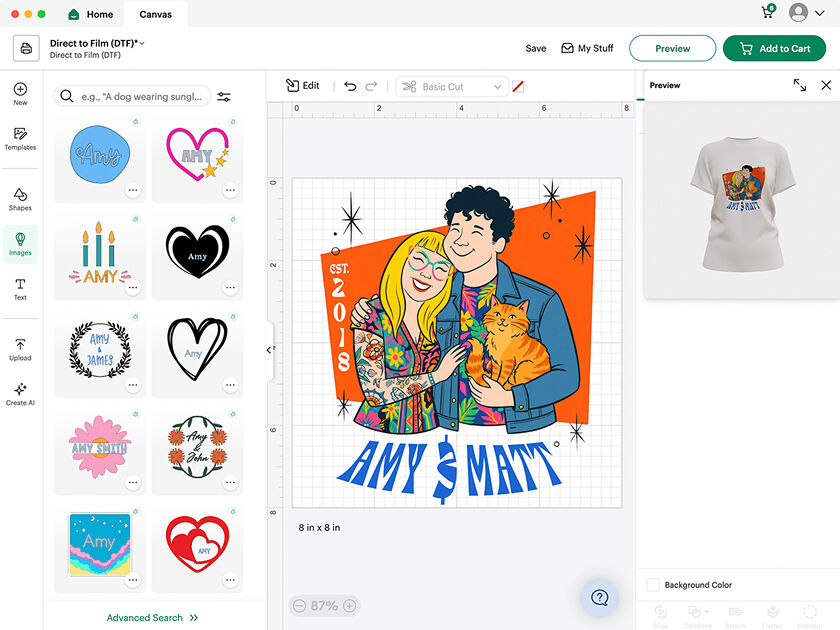Select the Text tool
Screen dimensions: 840x630
20,289
